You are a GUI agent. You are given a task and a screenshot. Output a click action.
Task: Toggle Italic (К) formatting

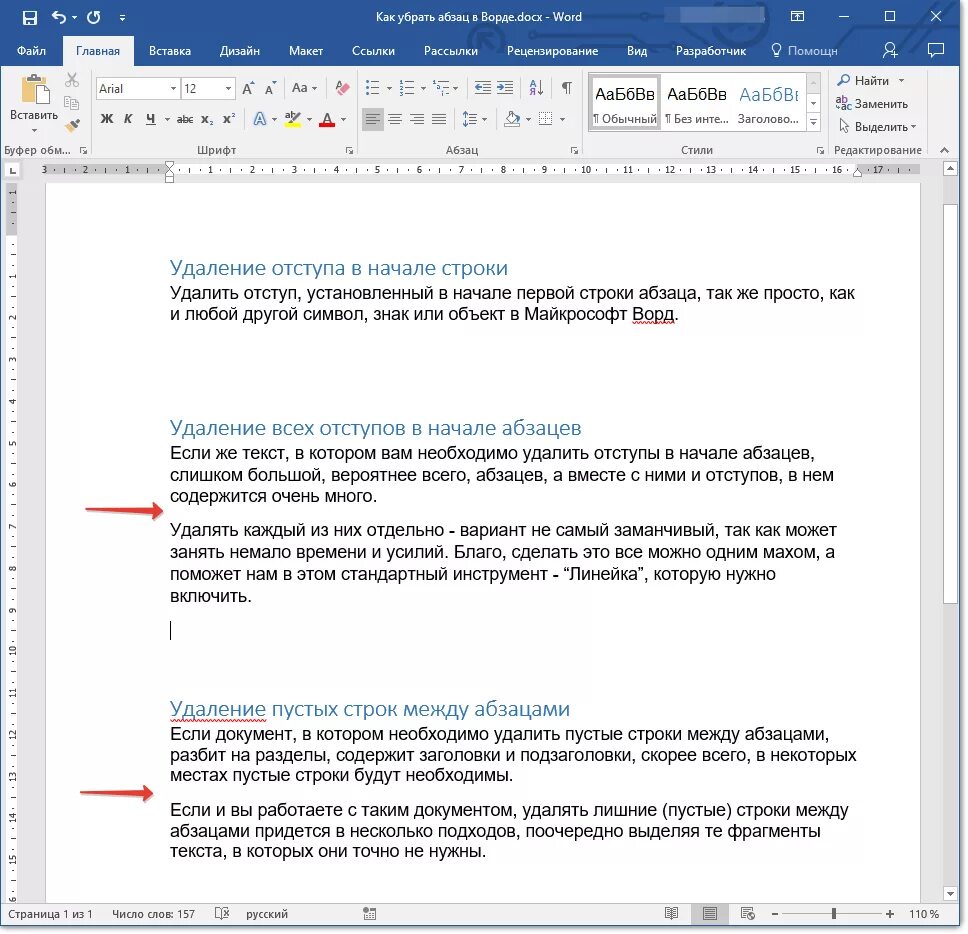point(128,119)
